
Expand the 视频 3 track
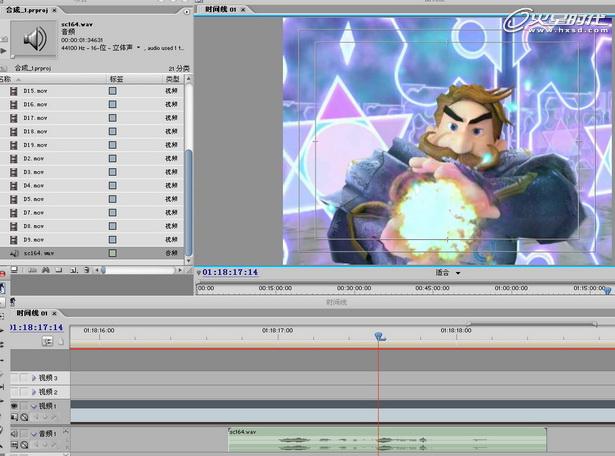tap(34, 378)
